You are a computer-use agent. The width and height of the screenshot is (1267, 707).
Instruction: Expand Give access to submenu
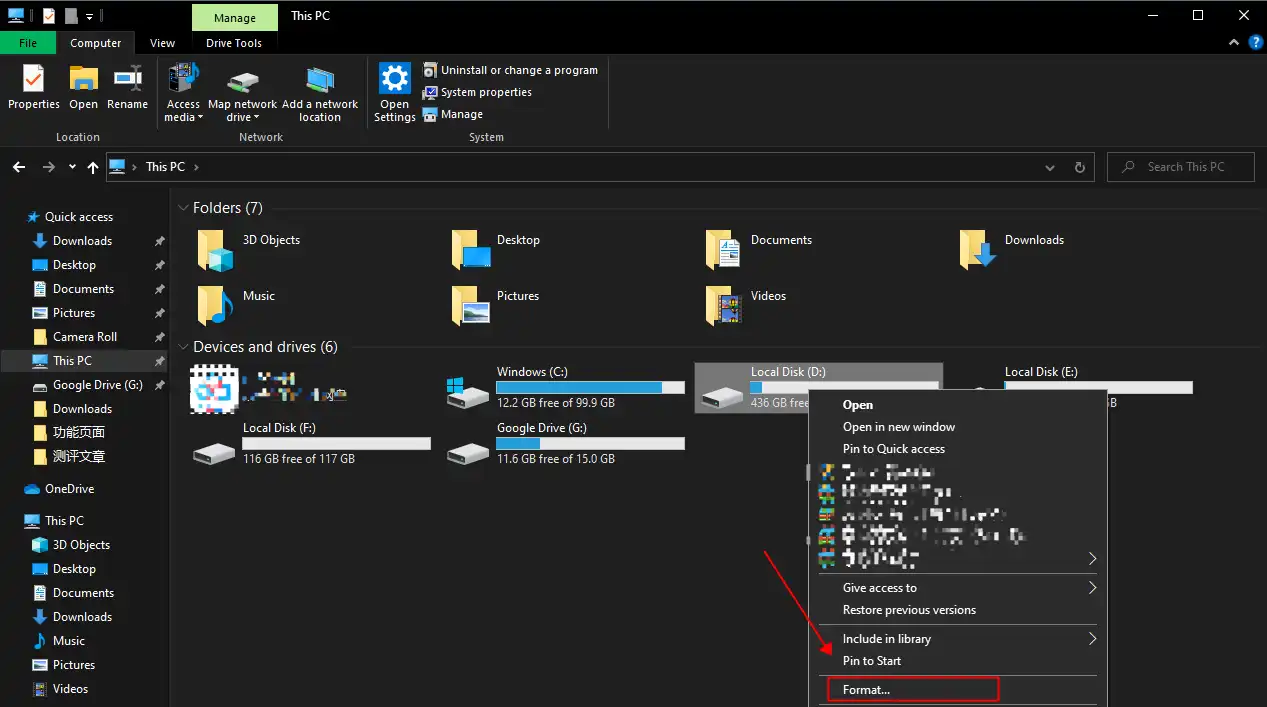coord(958,588)
